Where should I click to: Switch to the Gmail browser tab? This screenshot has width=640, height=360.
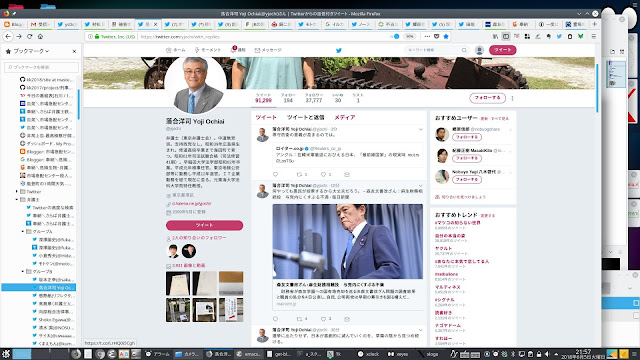[x=40, y=24]
